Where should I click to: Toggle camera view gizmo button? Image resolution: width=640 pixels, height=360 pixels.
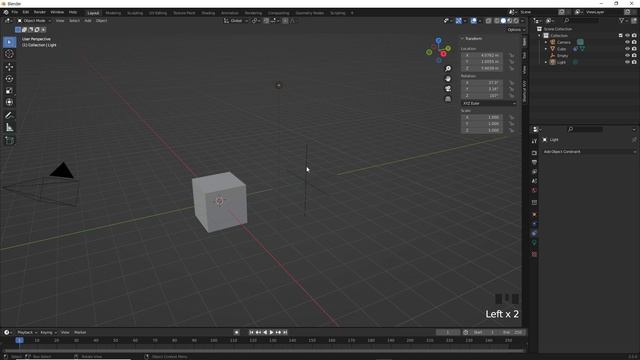[448, 89]
